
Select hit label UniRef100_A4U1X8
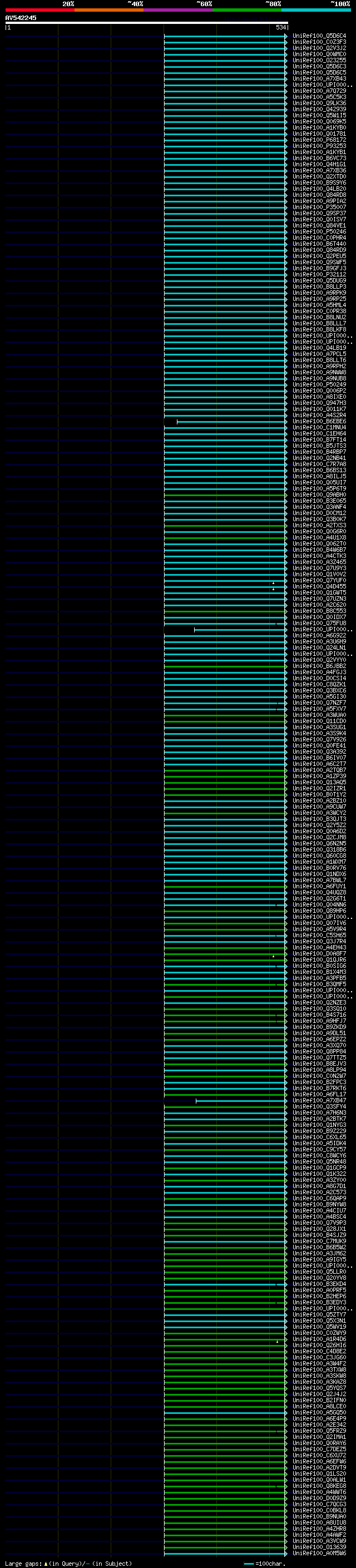[319, 537]
